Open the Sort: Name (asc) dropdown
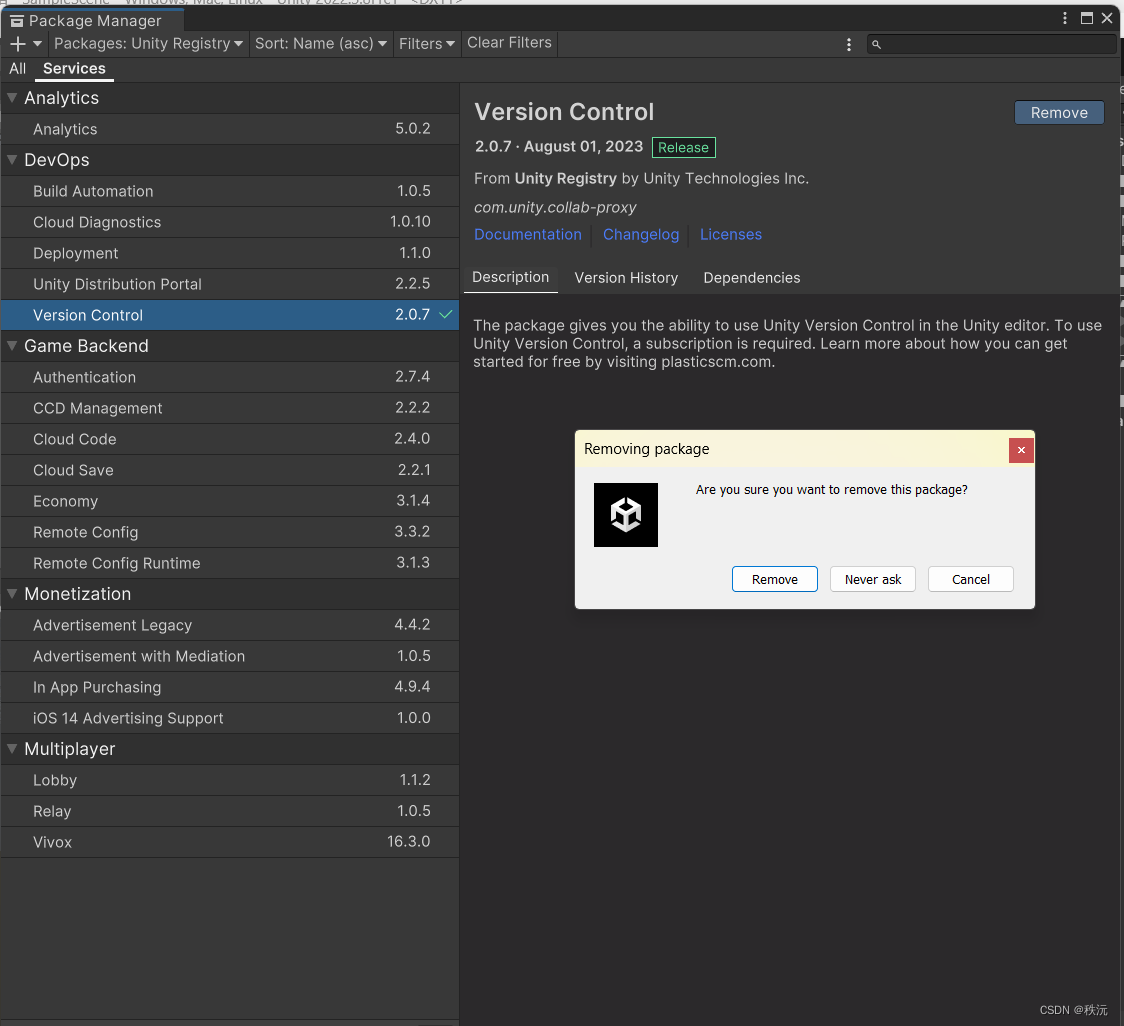The image size is (1124, 1026). pyautogui.click(x=321, y=43)
